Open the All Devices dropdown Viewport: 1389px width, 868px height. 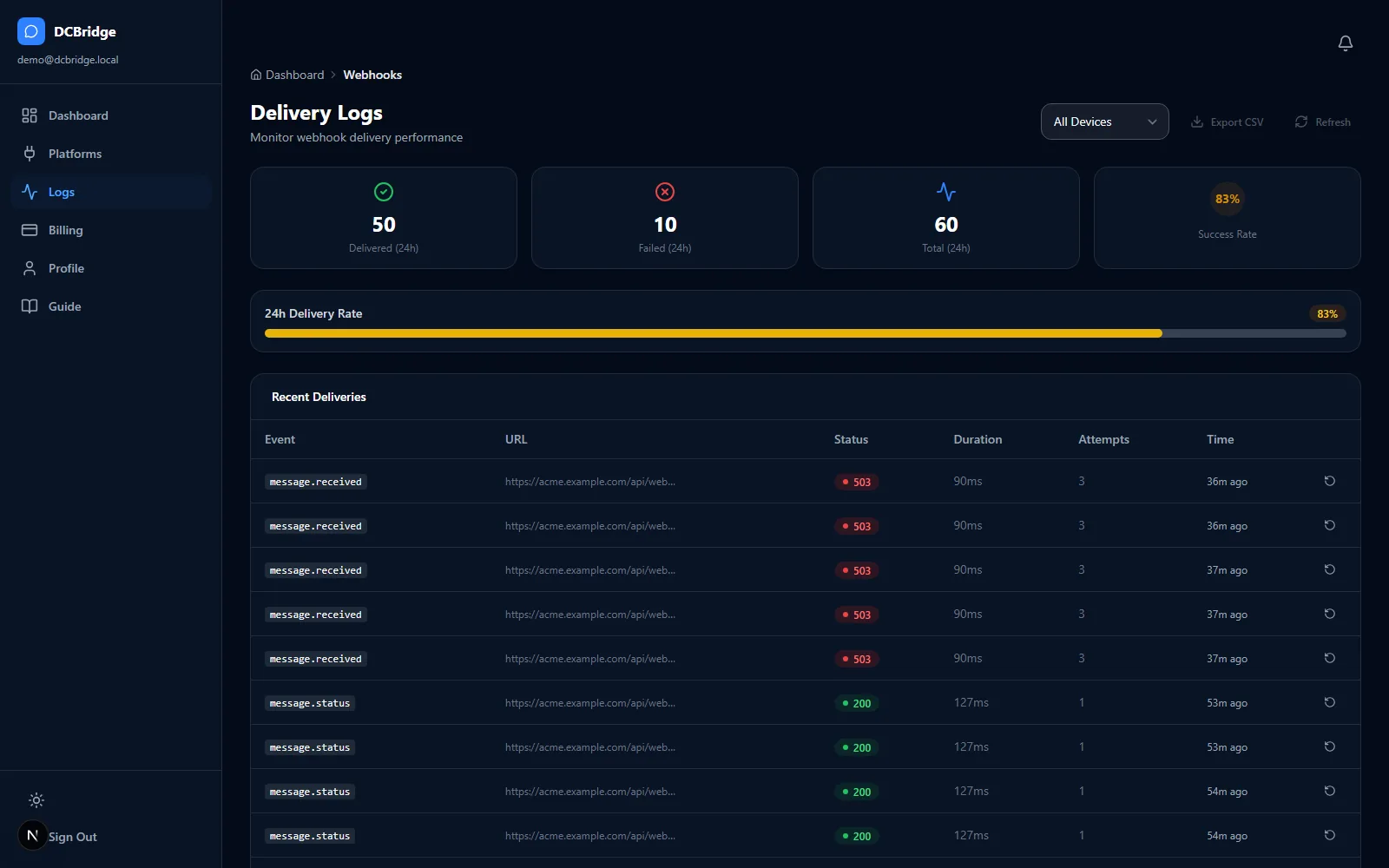pos(1104,122)
